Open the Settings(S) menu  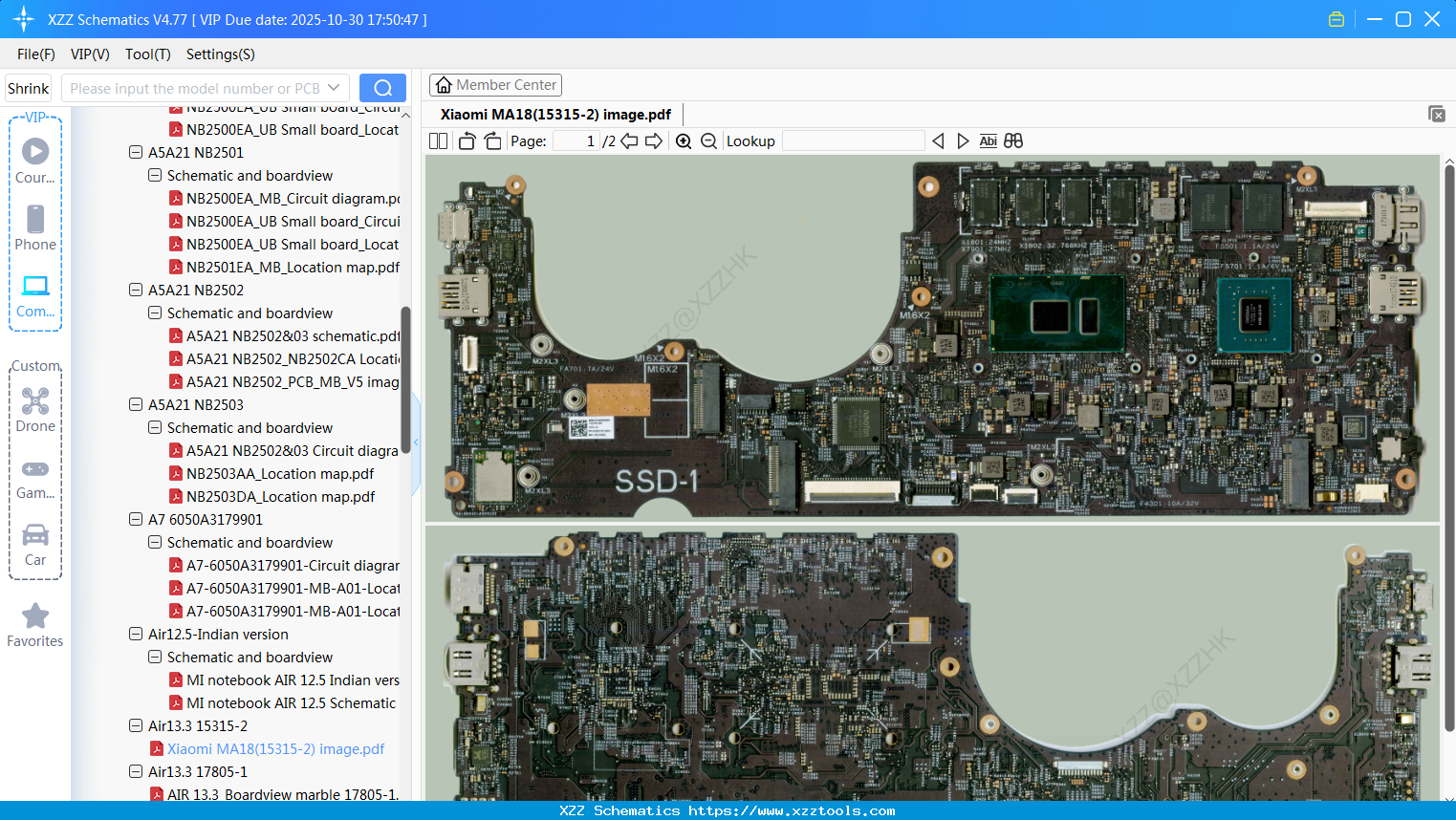221,54
